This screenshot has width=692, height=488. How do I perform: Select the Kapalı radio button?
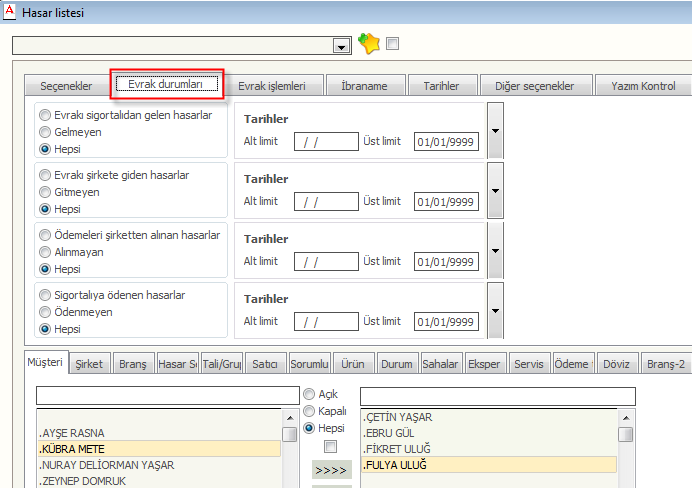(x=308, y=411)
